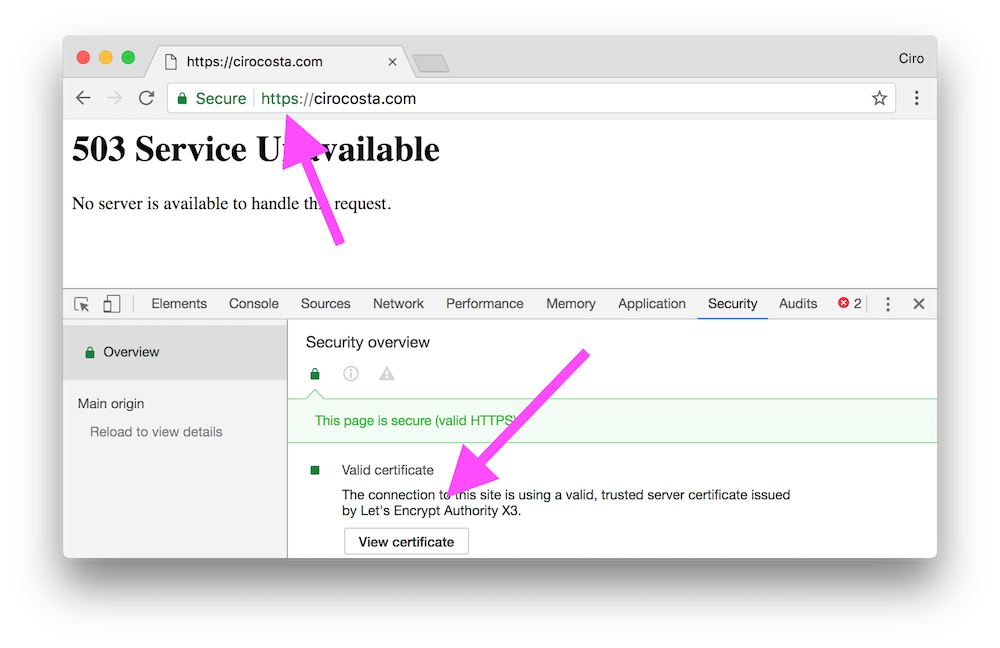The image size is (1000, 648).
Task: Click 'This page is secure (valid HTTPS)' message
Action: (415, 421)
